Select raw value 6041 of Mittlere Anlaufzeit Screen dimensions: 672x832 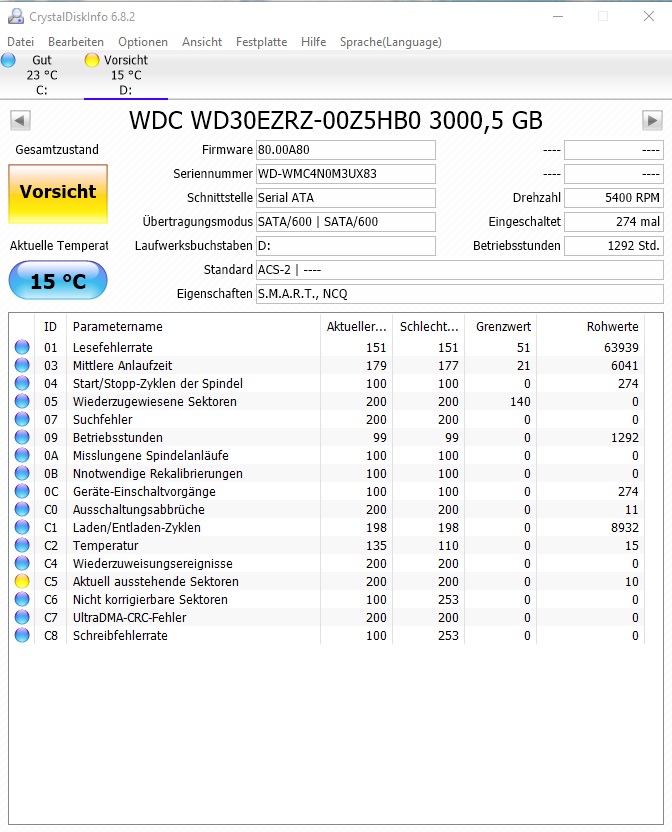[x=625, y=366]
